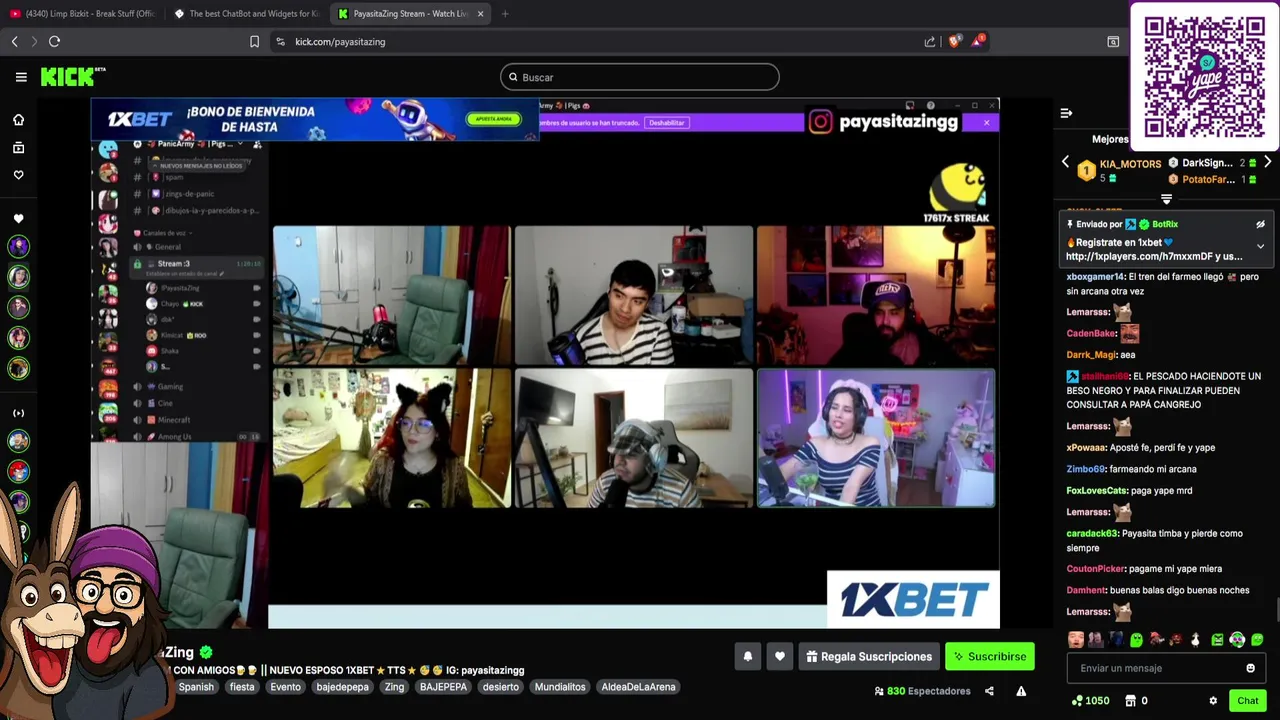Collapse the chat panel icon
1280x720 pixels.
pos(1066,113)
